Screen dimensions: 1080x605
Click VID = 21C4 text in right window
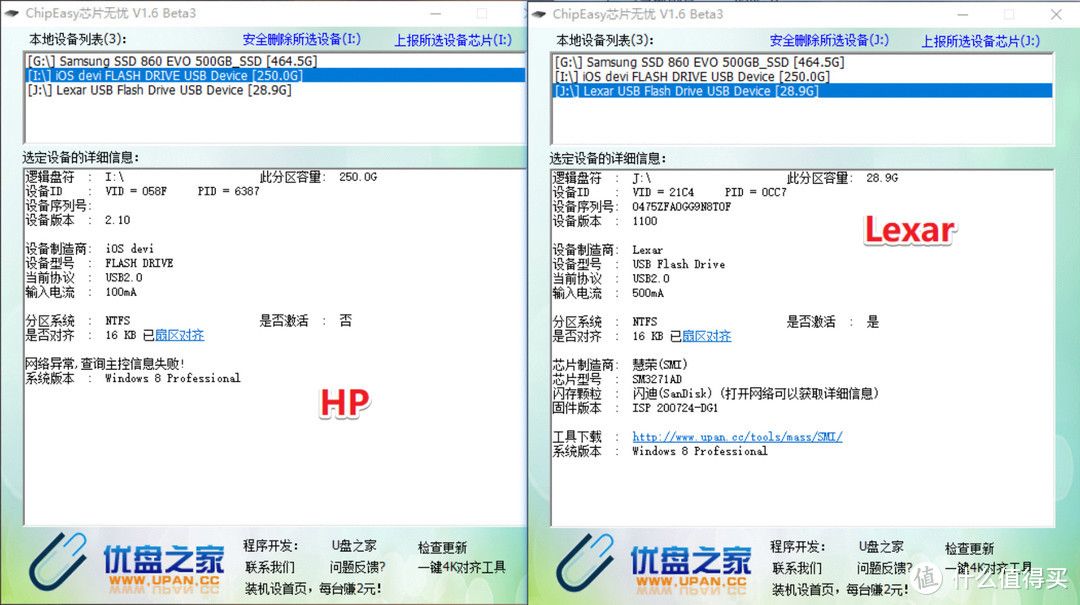click(x=663, y=192)
